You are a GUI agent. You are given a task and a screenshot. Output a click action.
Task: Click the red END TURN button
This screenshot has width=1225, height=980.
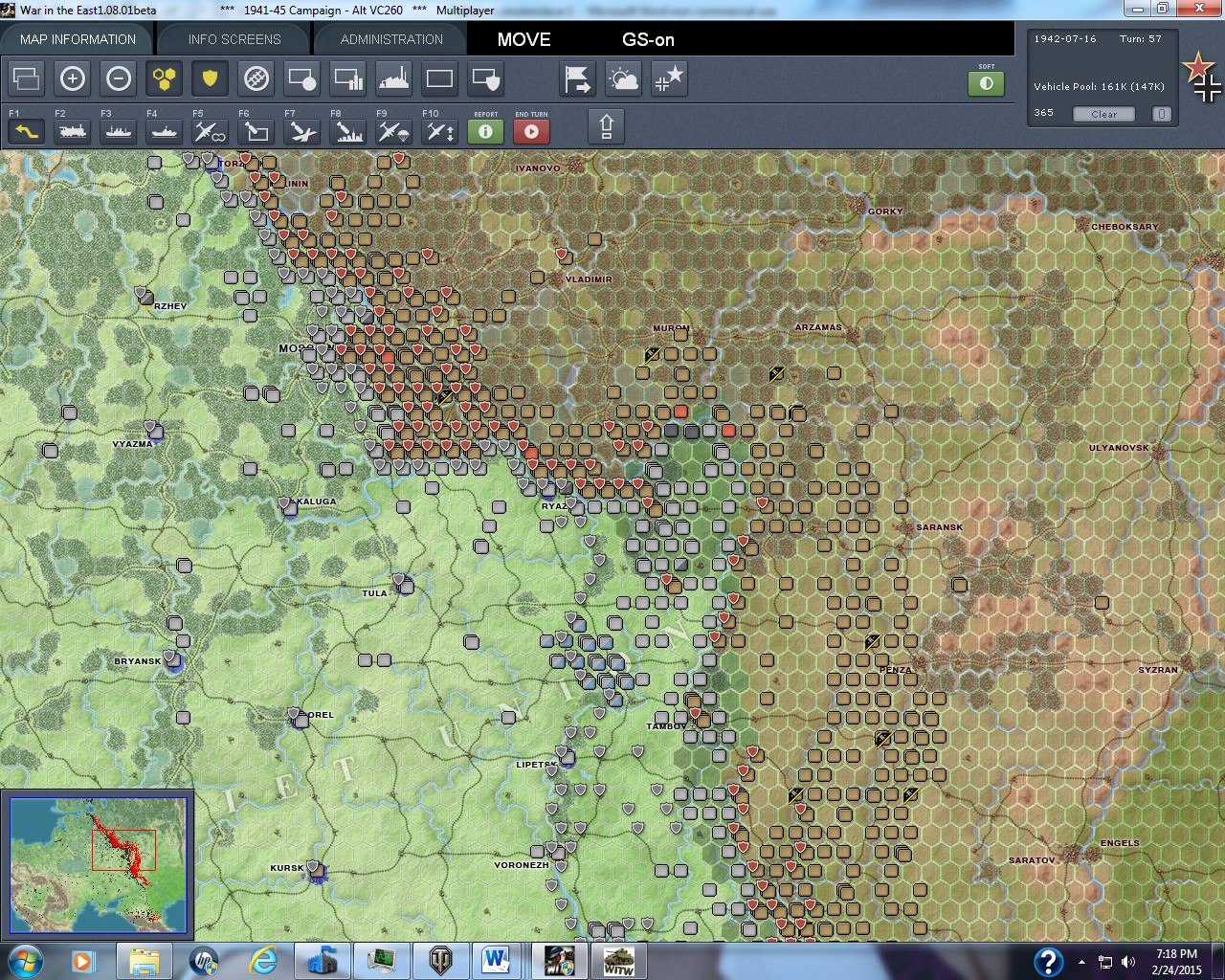click(532, 130)
